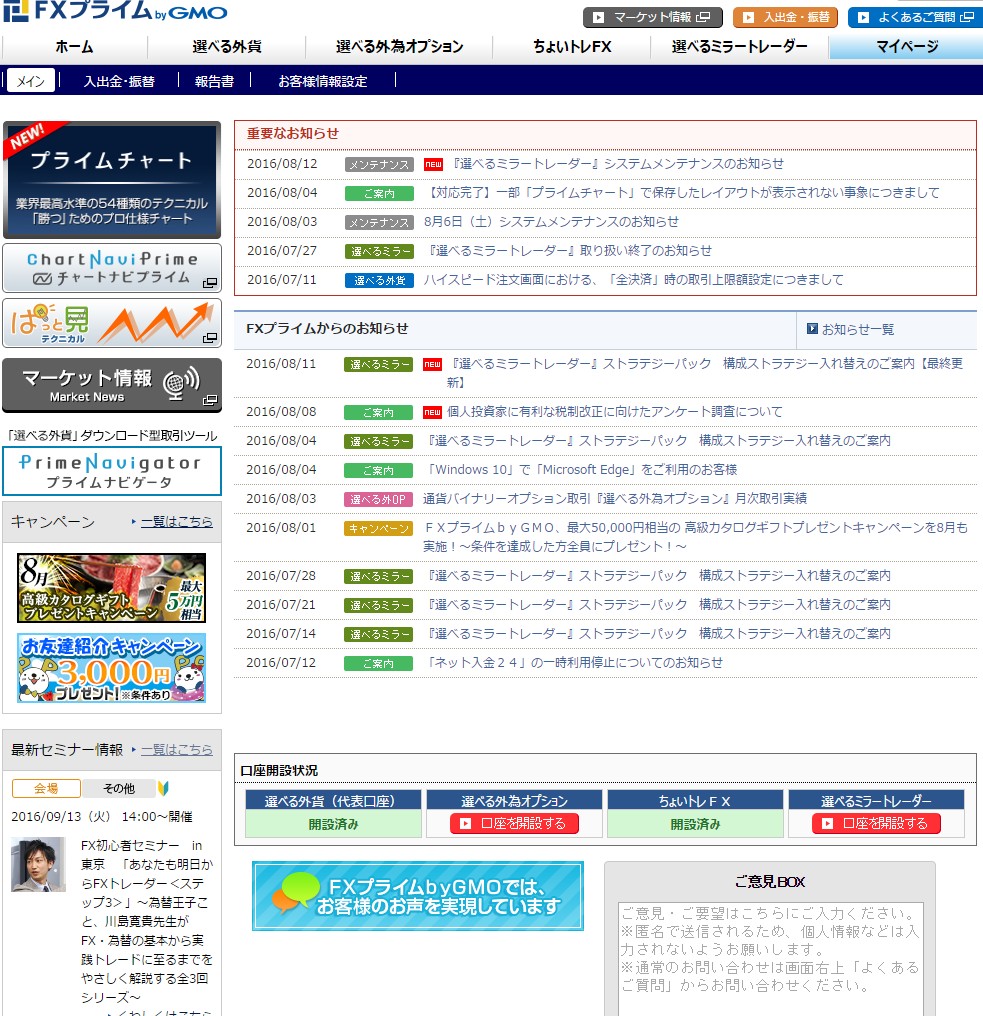Open the 【対応完了】プライムチャート レイアウト notice
Screen dimensions: 983x1016
click(682, 192)
